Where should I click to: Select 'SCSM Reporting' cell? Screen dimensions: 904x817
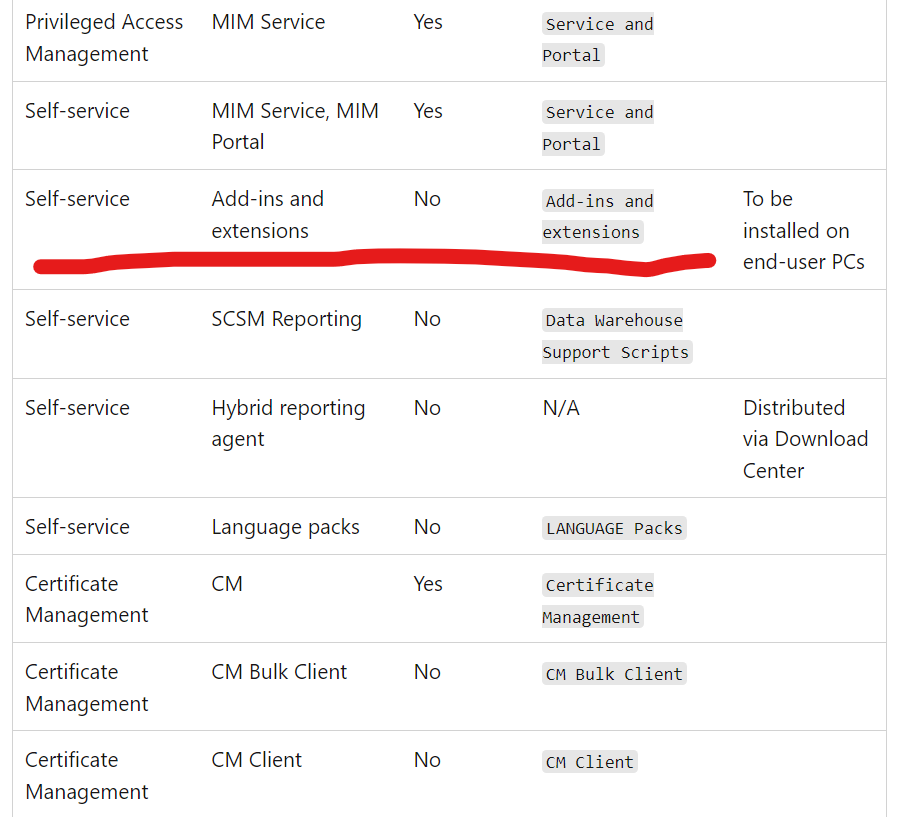point(287,319)
